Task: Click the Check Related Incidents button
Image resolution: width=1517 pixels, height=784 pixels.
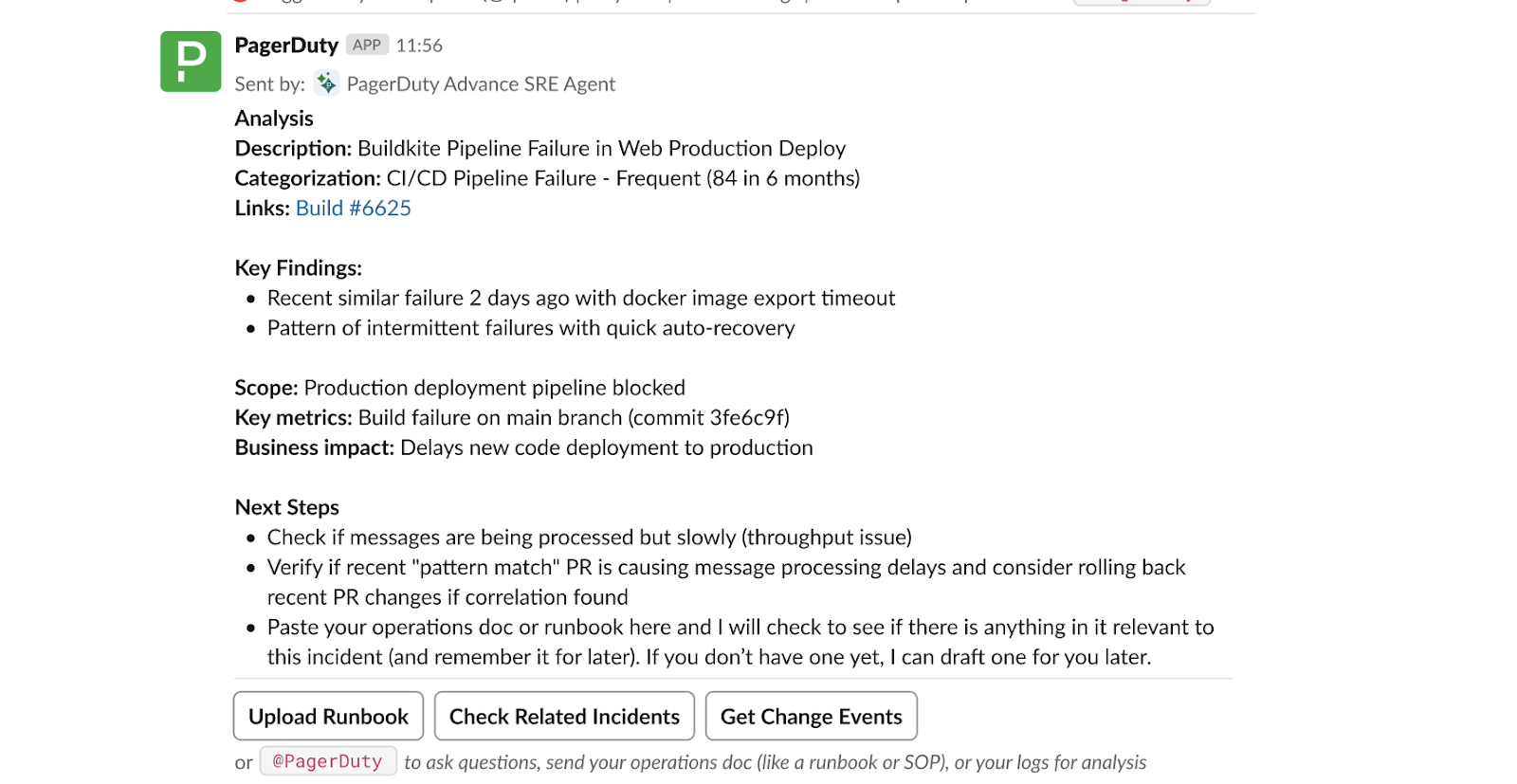Action: (x=564, y=716)
